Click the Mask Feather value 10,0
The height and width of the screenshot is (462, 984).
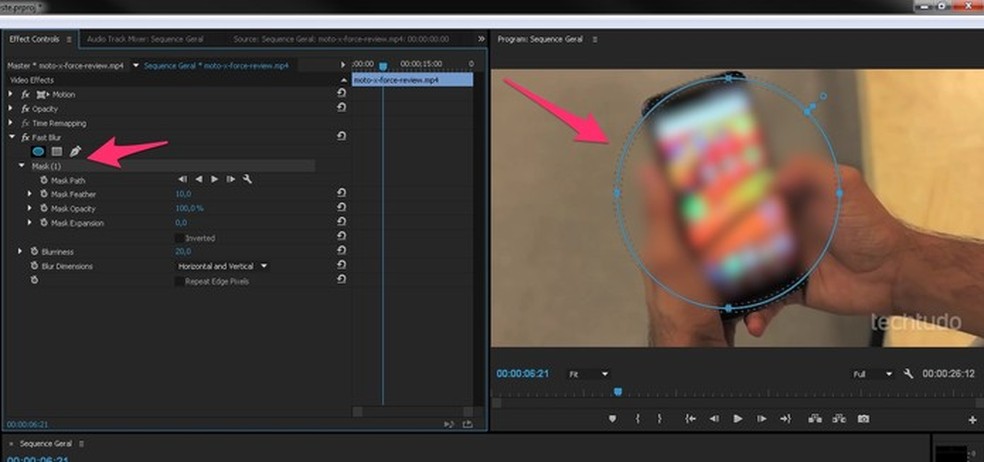point(183,194)
